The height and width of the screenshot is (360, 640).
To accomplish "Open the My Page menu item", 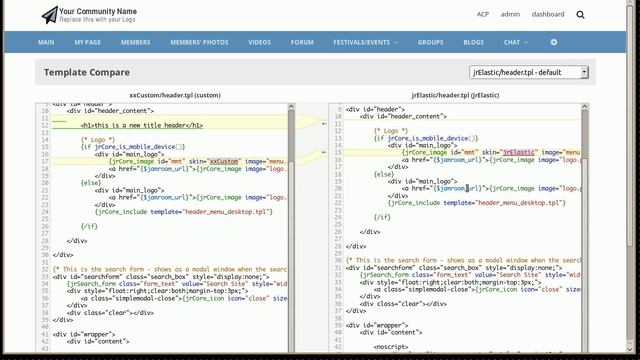I will pos(87,42).
